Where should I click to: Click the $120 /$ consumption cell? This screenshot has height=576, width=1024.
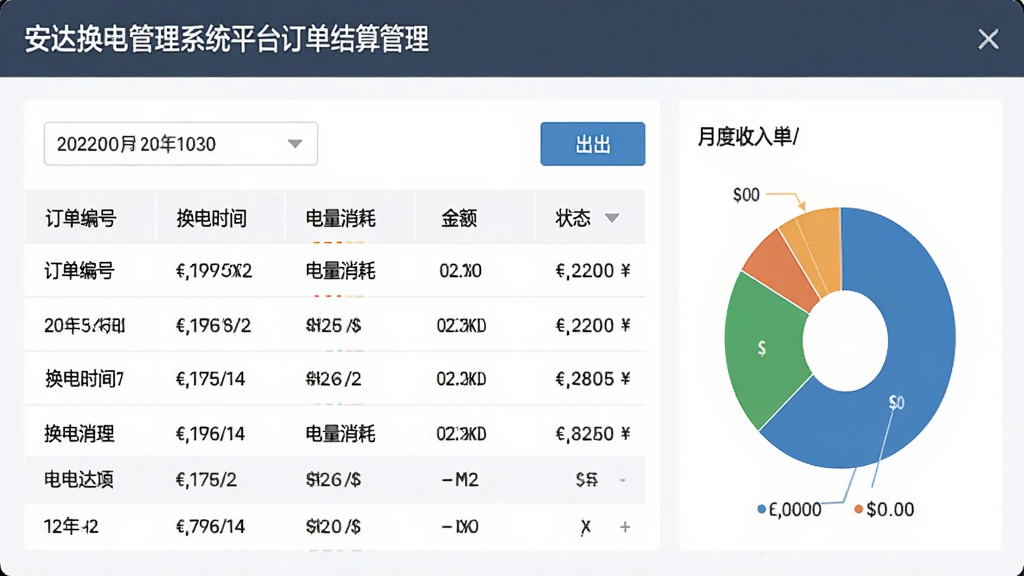(x=333, y=526)
